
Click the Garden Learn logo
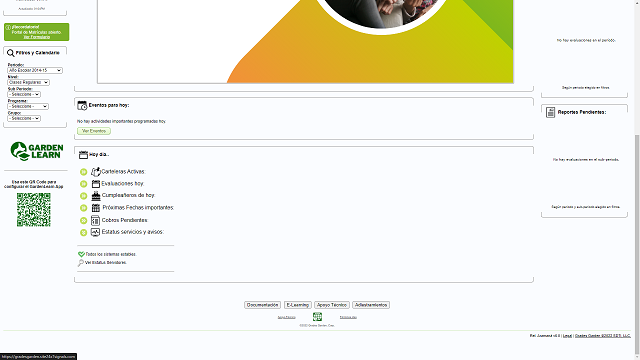[37, 151]
